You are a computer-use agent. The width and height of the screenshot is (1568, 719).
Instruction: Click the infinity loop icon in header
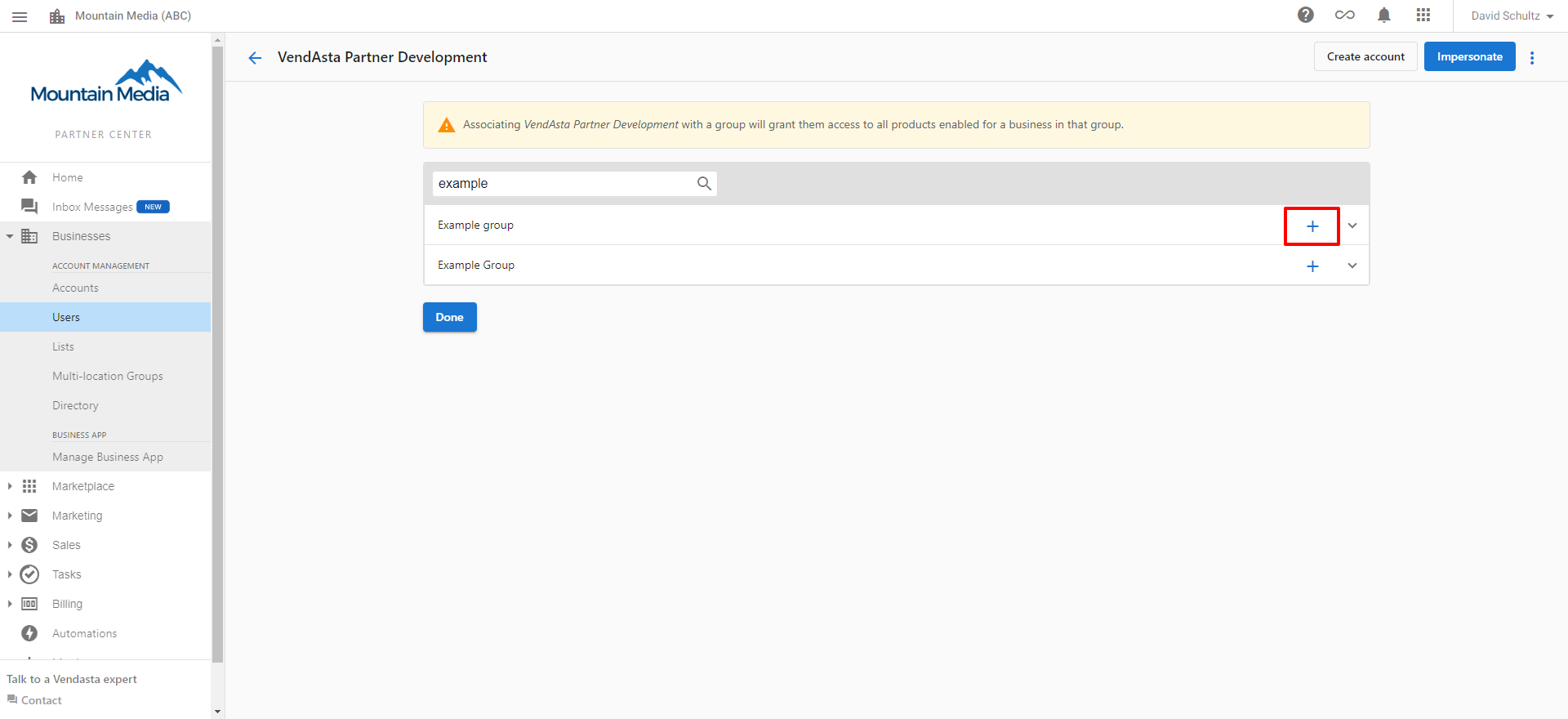click(x=1345, y=15)
